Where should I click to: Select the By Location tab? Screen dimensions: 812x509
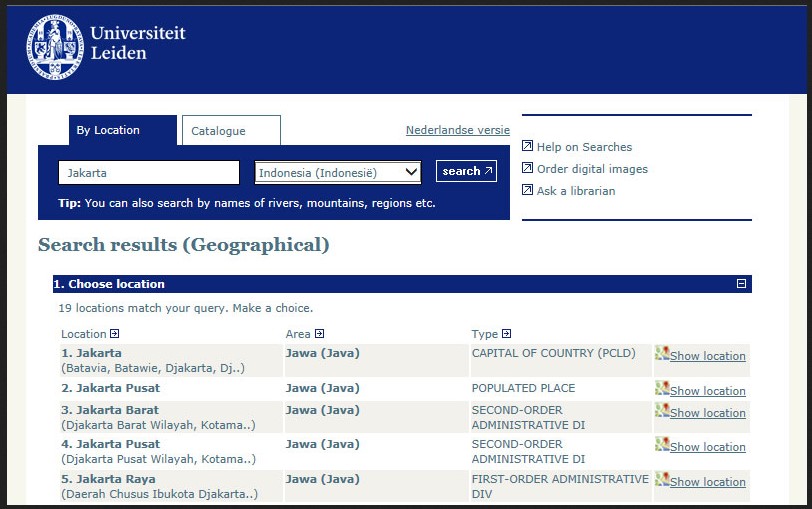109,130
